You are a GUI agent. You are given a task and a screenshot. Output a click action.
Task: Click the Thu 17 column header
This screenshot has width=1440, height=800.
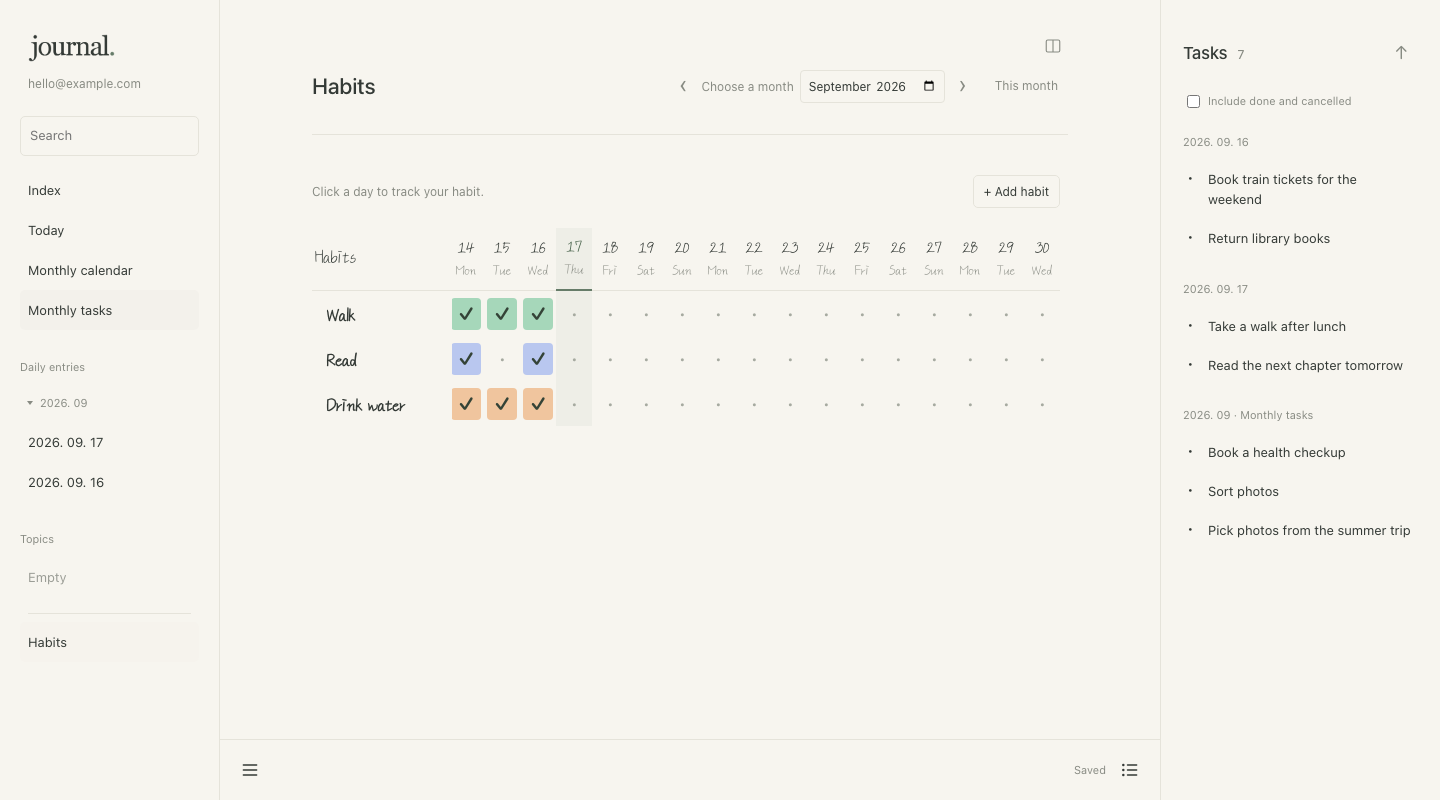(x=574, y=257)
